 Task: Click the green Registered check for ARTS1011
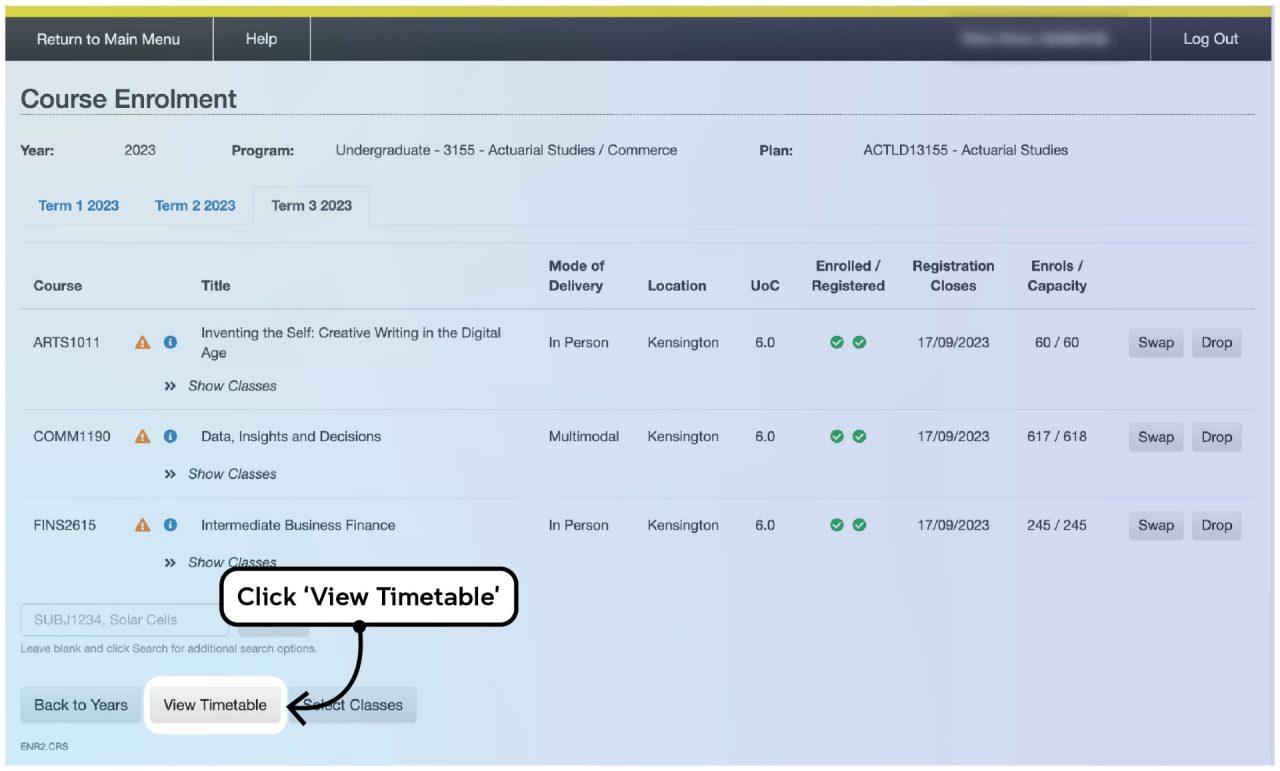[858, 342]
